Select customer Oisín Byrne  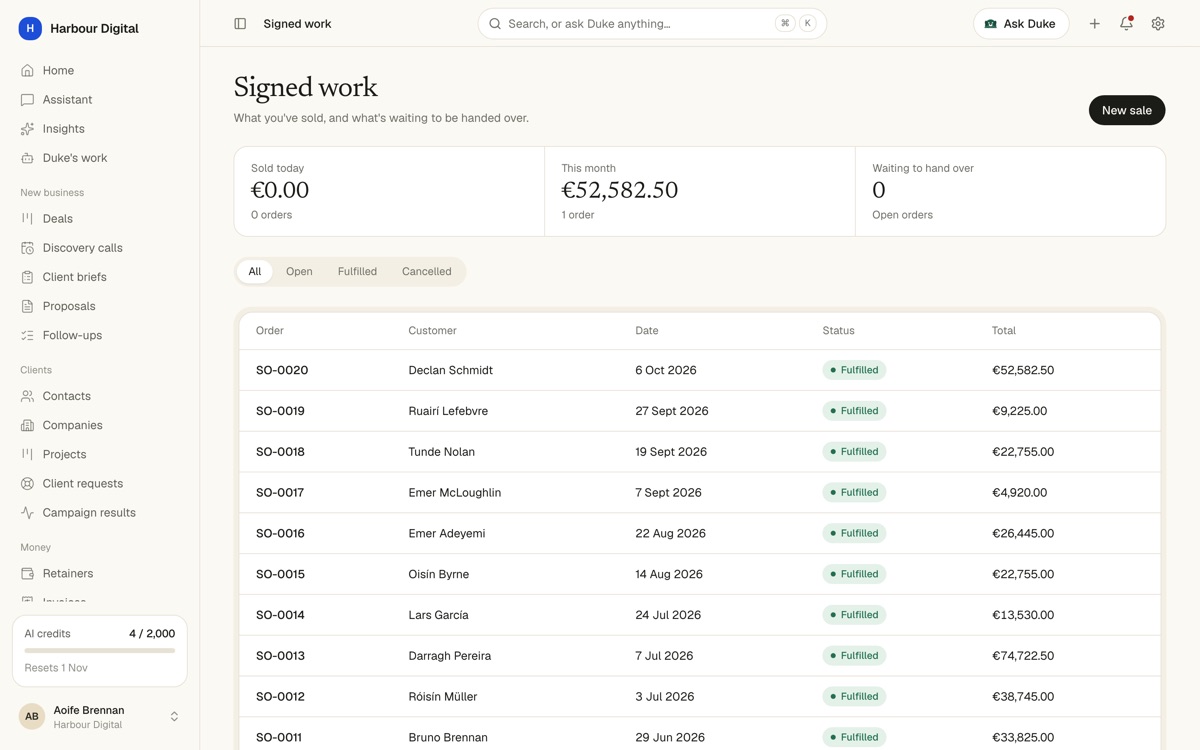point(439,575)
